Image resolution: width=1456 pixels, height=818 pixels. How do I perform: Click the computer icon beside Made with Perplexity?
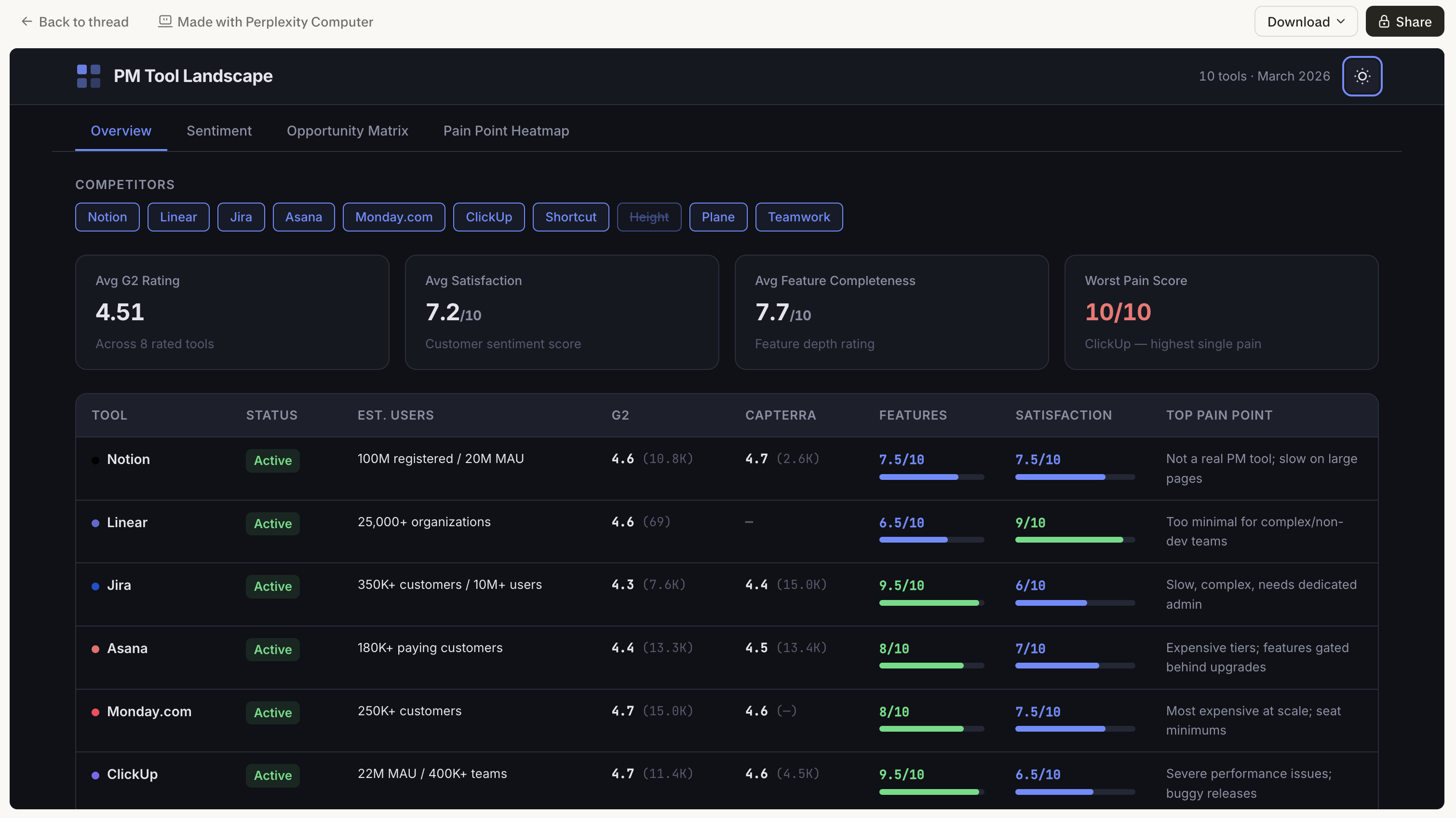click(x=165, y=22)
